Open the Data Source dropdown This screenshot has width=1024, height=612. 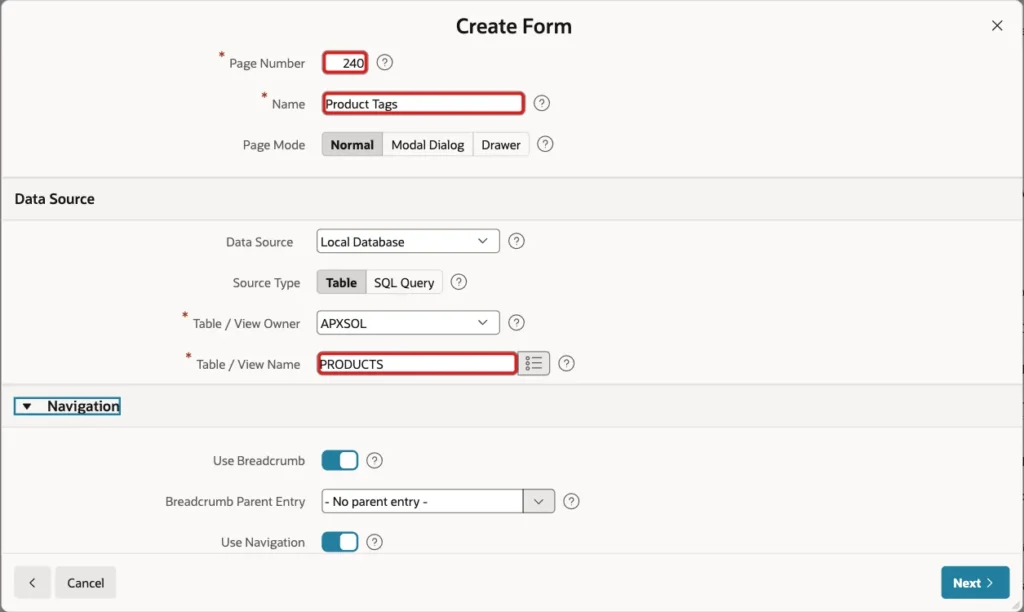point(408,241)
